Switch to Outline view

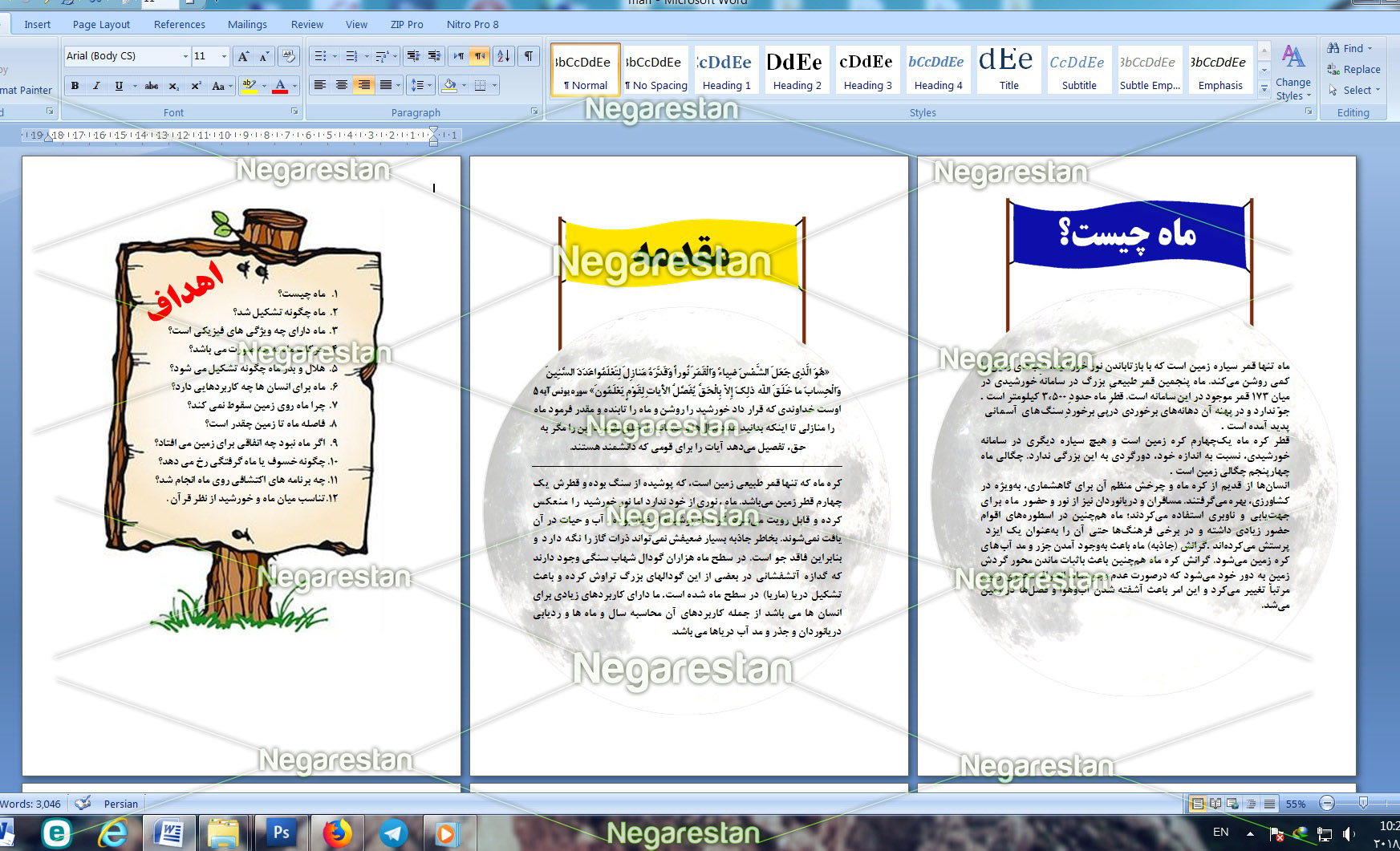pos(1251,804)
